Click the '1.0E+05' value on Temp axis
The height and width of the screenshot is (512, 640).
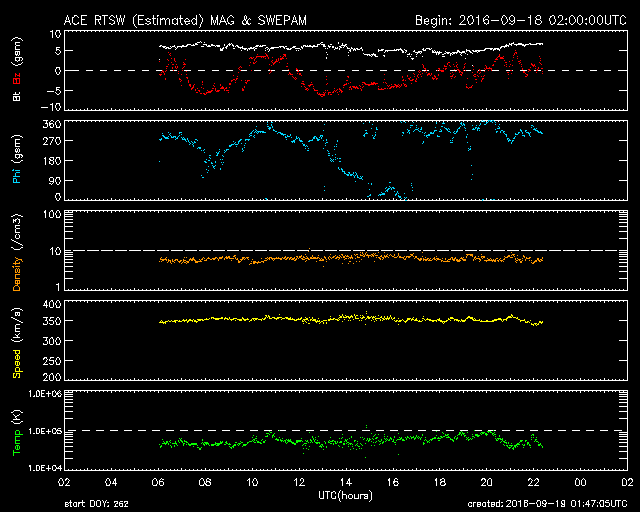[x=45, y=431]
